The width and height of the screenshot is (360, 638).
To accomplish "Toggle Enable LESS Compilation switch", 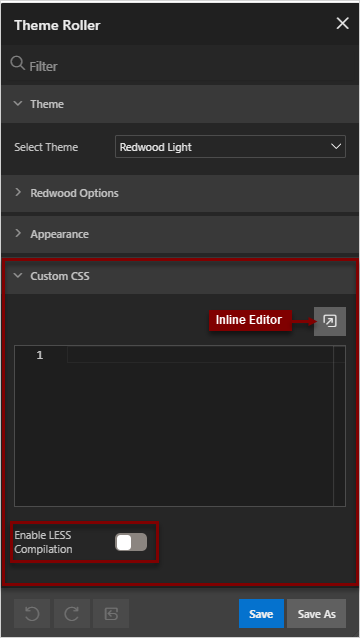I will coord(131,542).
